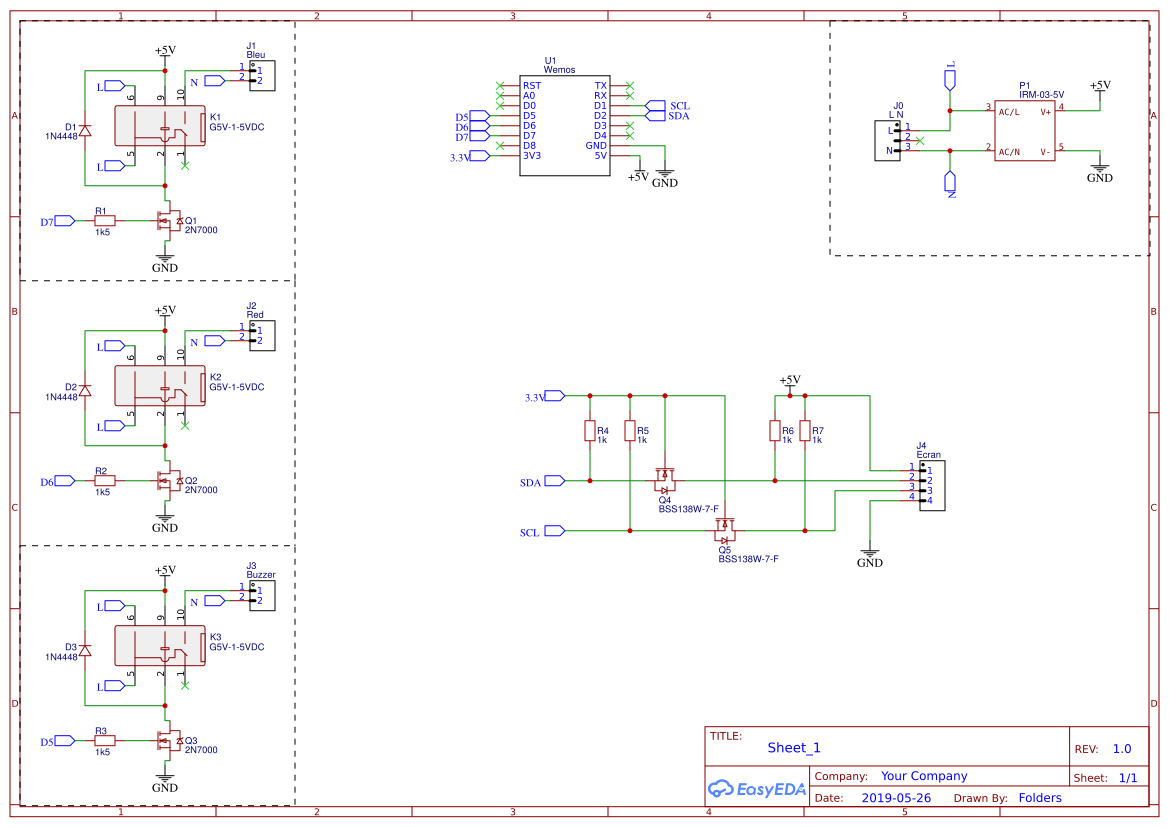Select the Q4 BSS138W-7-F transistor
1169x827 pixels.
click(x=663, y=480)
